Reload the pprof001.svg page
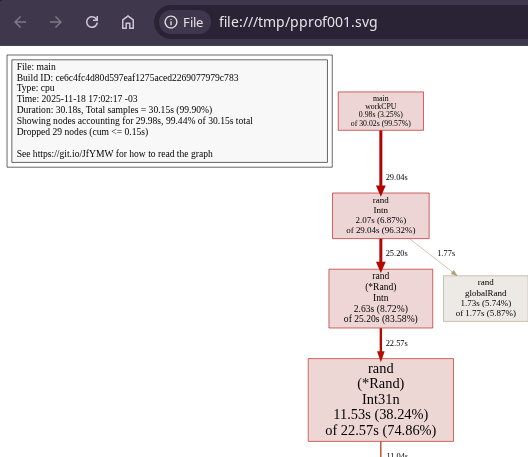Screen dimensions: 528x457 coord(92,22)
